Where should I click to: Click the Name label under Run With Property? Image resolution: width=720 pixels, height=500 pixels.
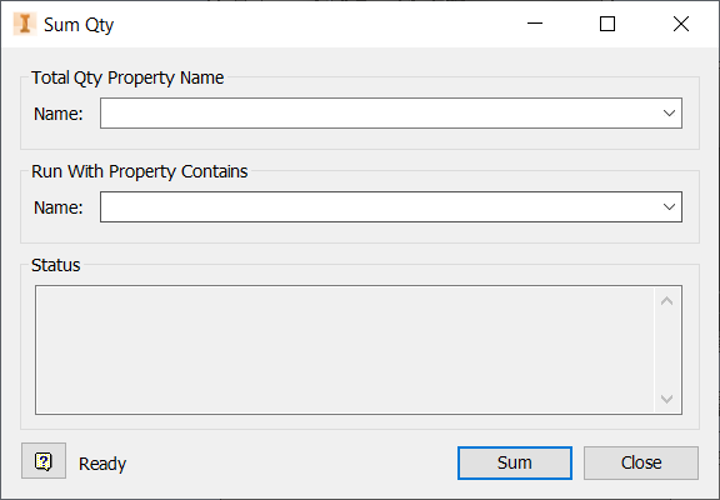pos(58,207)
